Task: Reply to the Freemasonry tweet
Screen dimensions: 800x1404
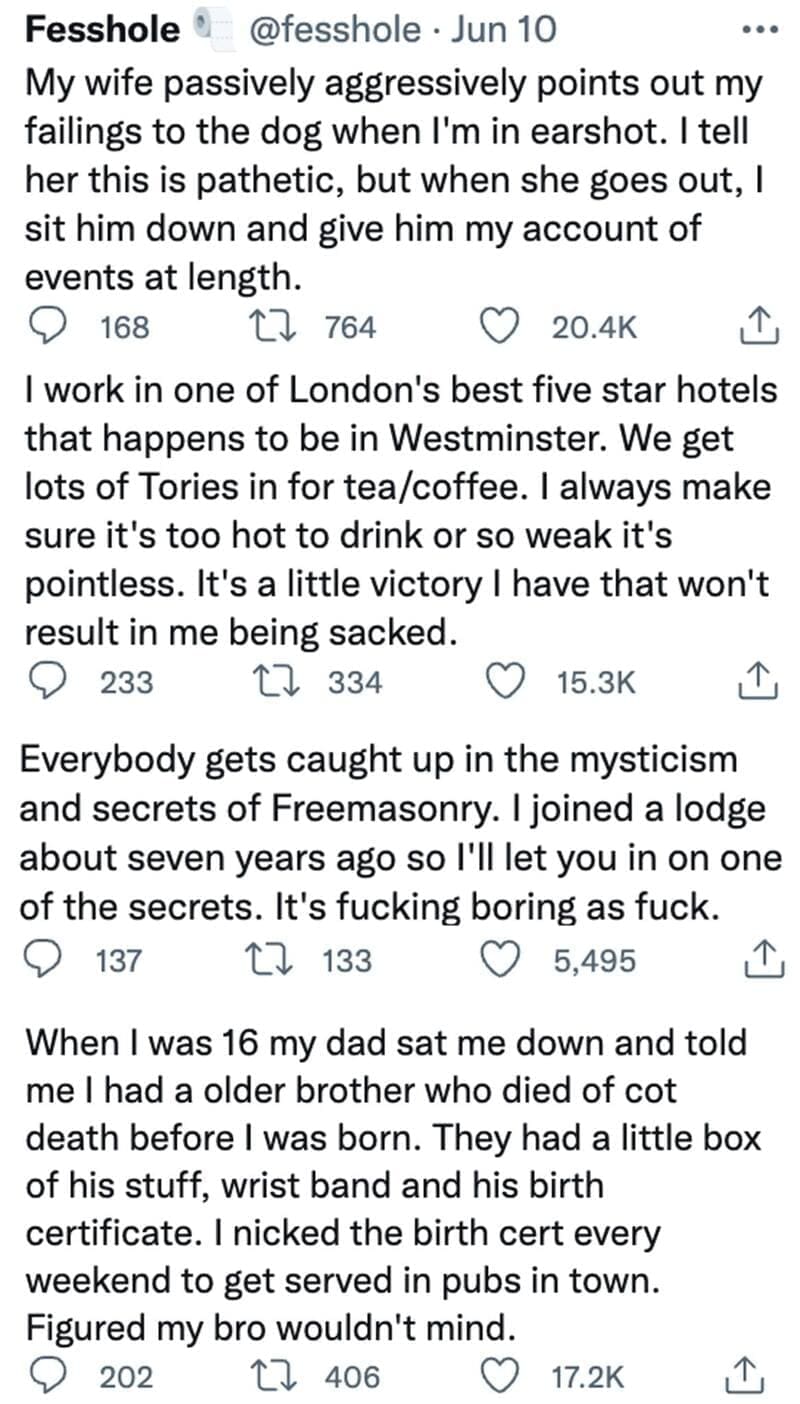Action: pos(44,960)
